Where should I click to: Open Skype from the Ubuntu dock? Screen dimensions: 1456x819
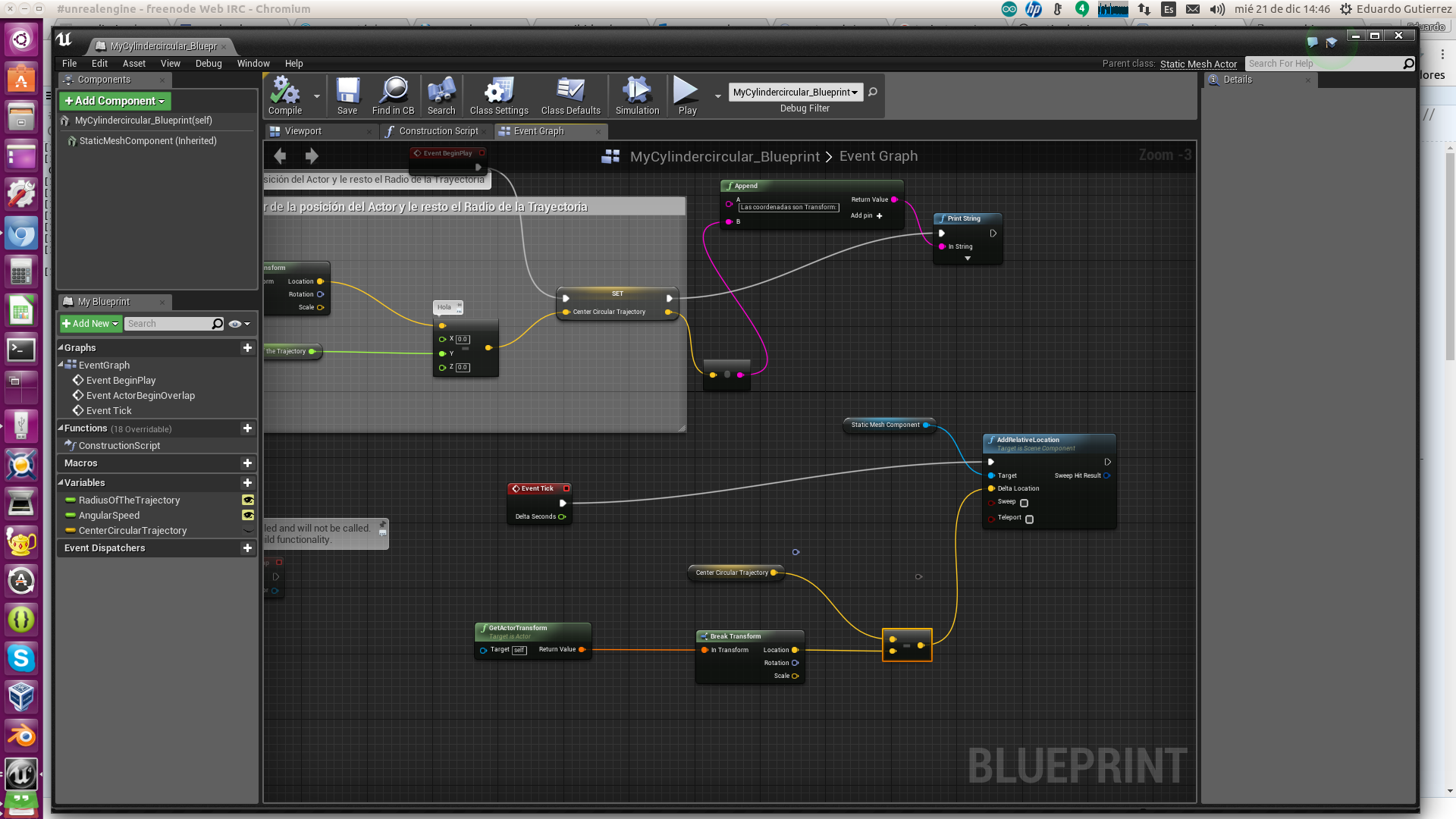(x=21, y=657)
